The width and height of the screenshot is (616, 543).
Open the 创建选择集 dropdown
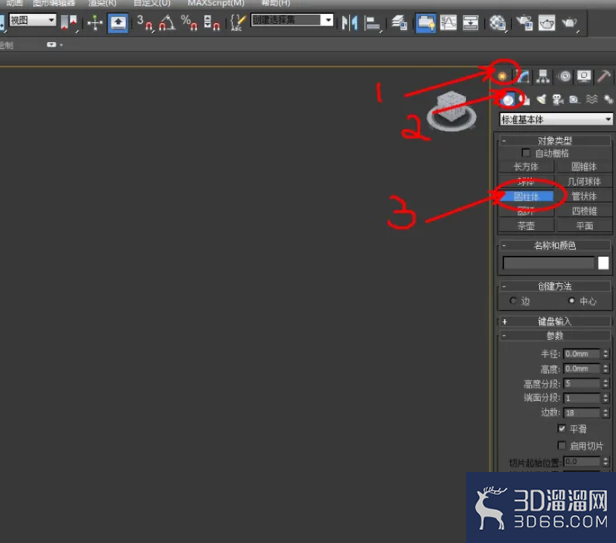(292, 20)
